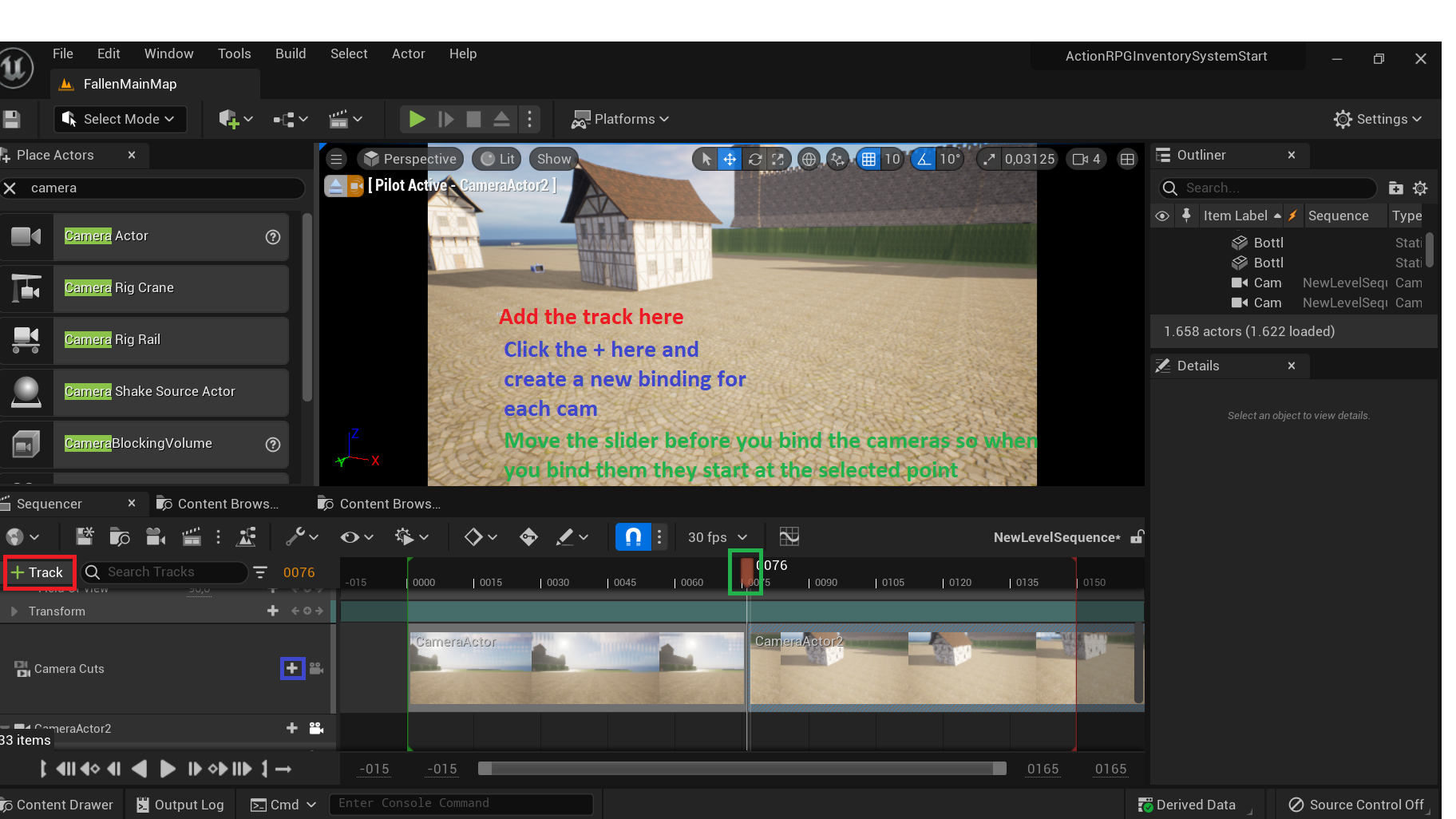The image size is (1456, 819).
Task: Click the plus icon on the Transform track
Action: [273, 611]
